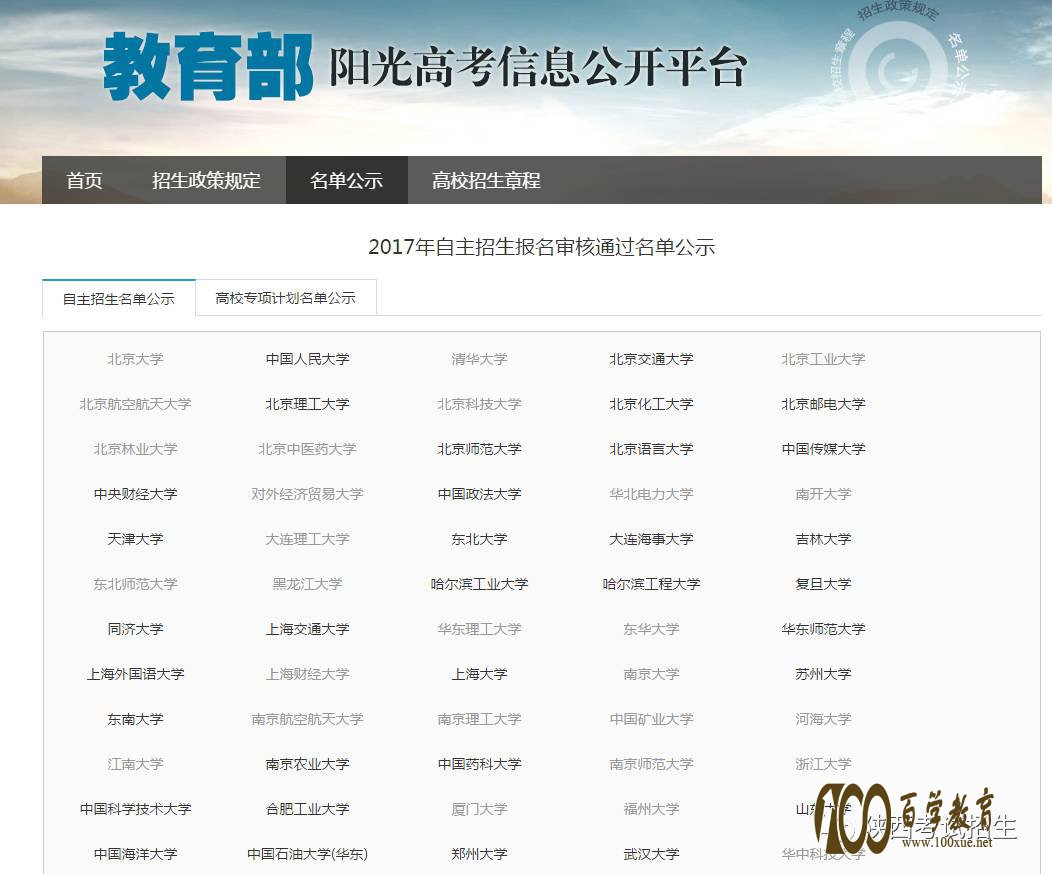The width and height of the screenshot is (1052, 874).
Task: View the 中央财经大学 list
Action: (136, 494)
